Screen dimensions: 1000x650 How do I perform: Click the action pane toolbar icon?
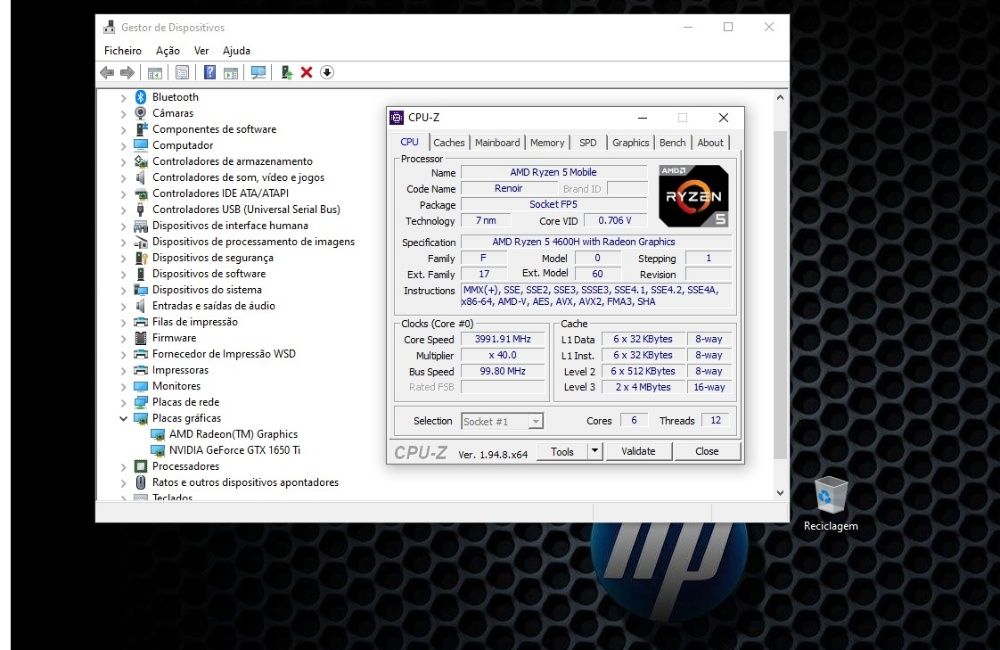pos(231,73)
